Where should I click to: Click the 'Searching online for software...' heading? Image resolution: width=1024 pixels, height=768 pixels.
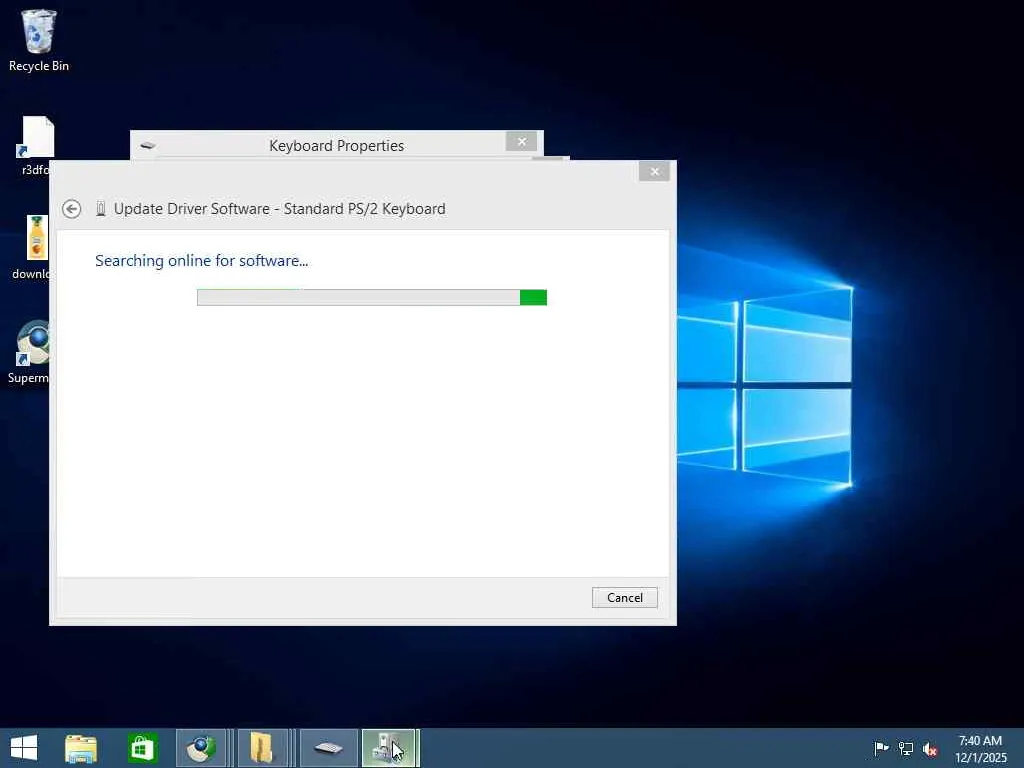click(202, 261)
